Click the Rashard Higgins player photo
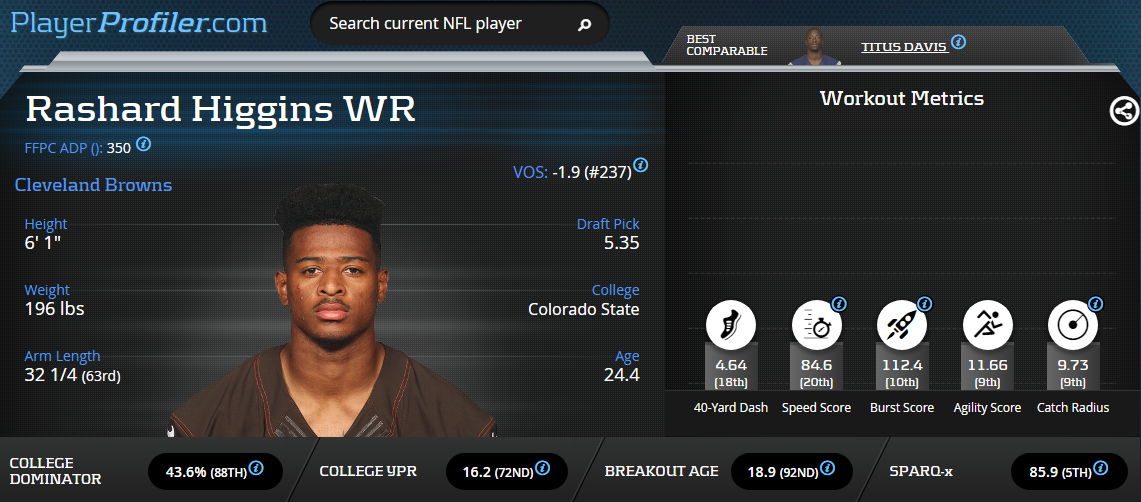This screenshot has height=502, width=1141. [x=333, y=311]
